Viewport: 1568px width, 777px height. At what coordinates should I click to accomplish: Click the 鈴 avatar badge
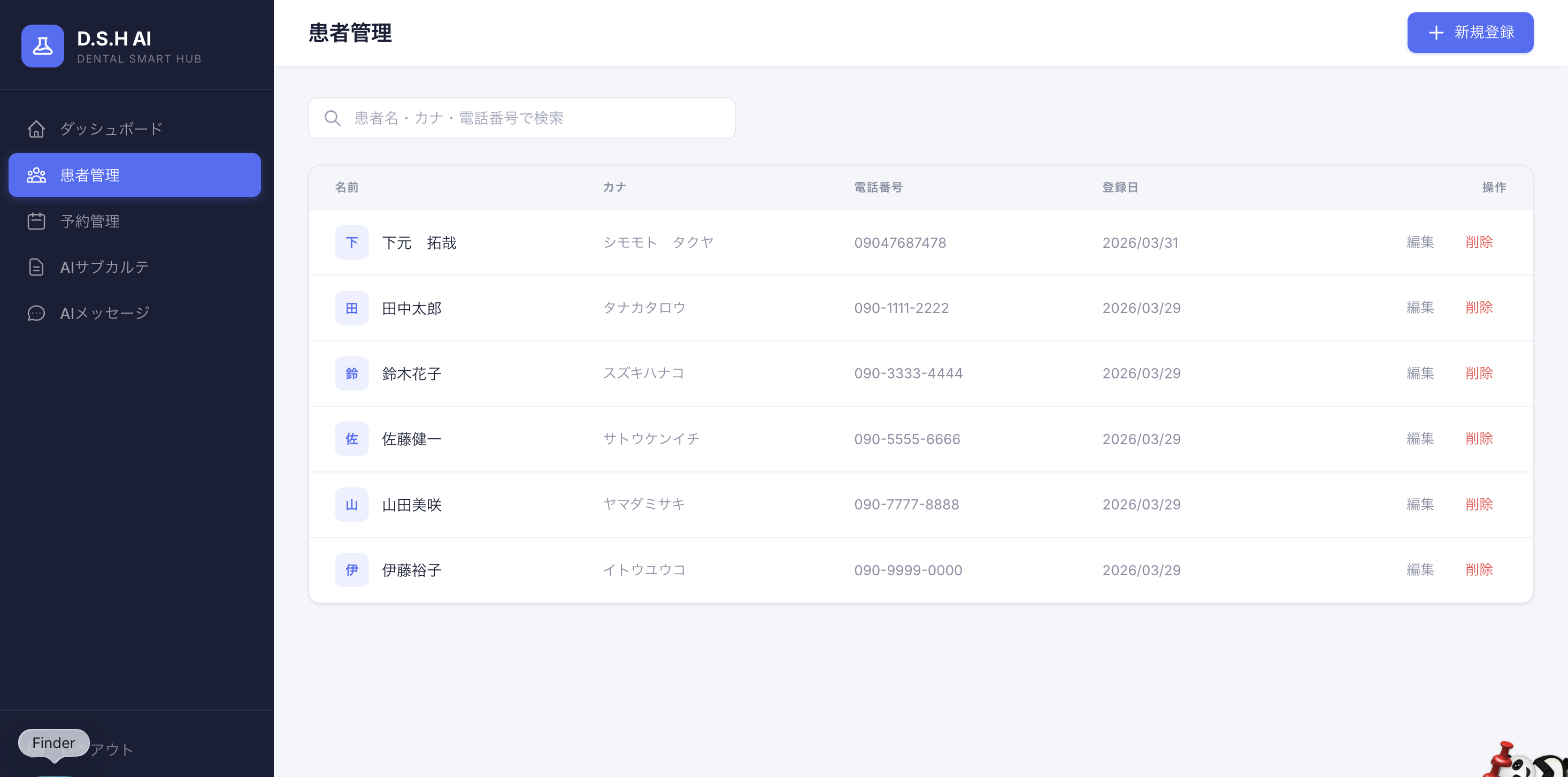(x=352, y=374)
